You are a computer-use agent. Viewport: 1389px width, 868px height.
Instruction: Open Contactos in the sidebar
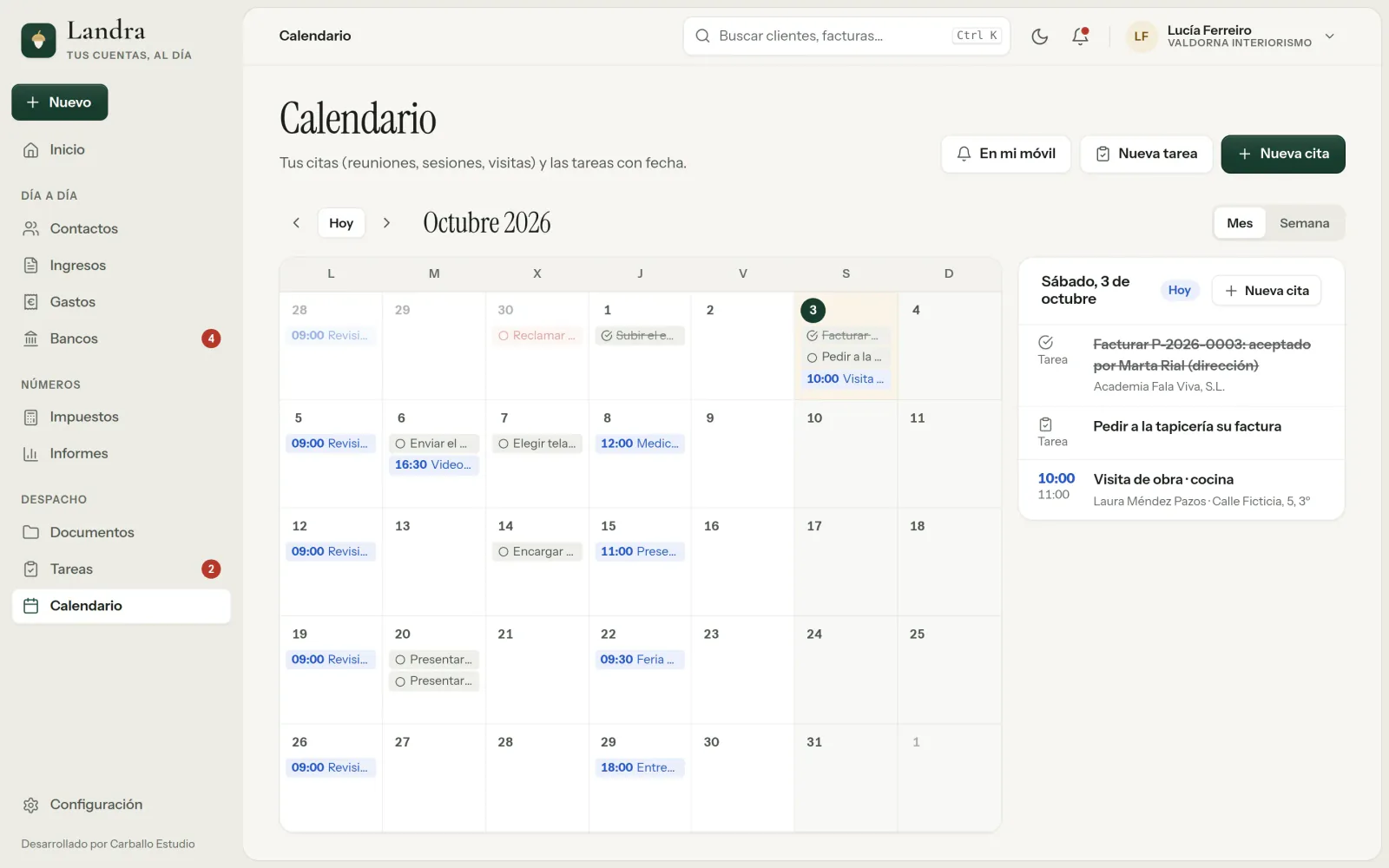pos(121,228)
